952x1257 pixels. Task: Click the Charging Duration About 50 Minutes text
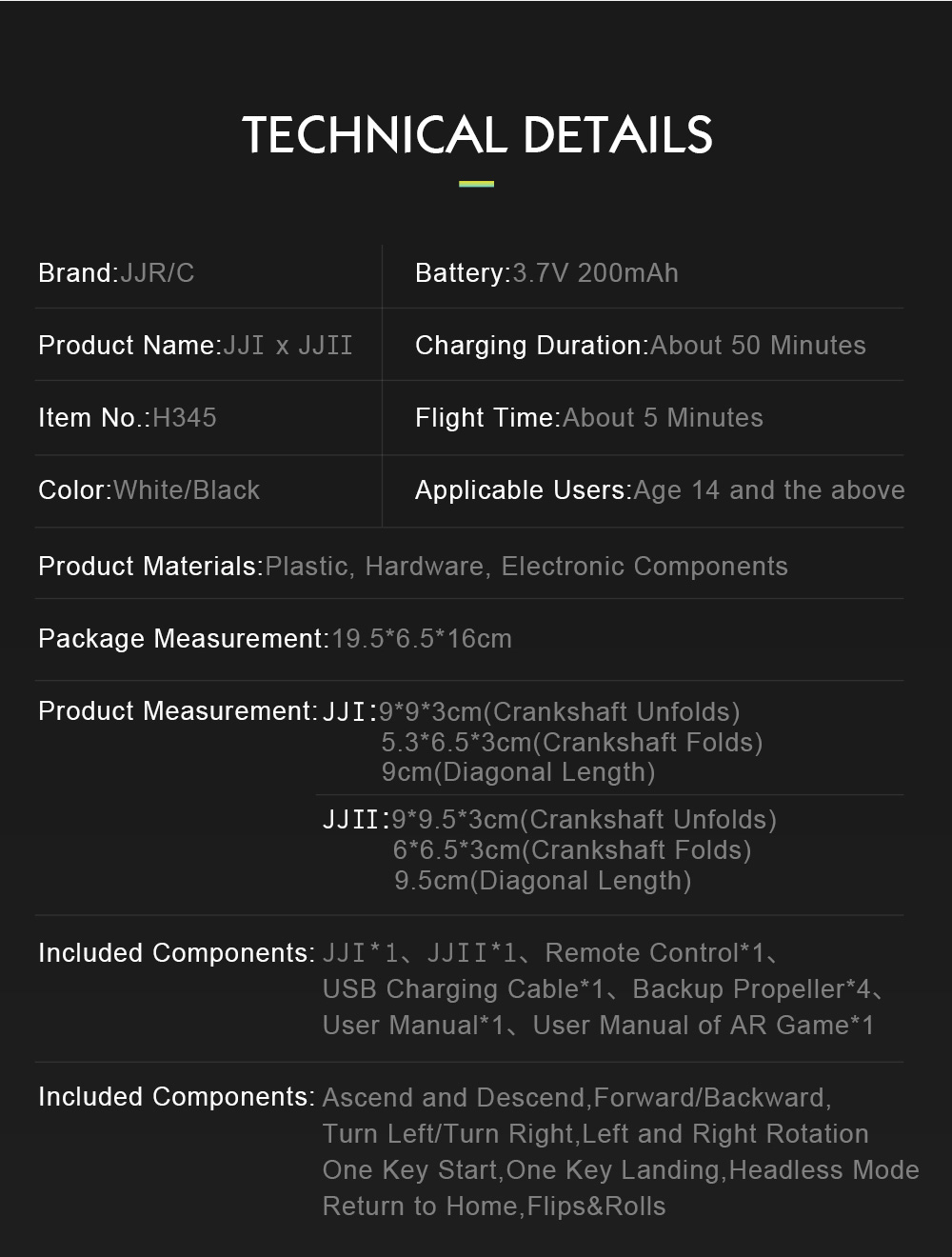tap(640, 346)
